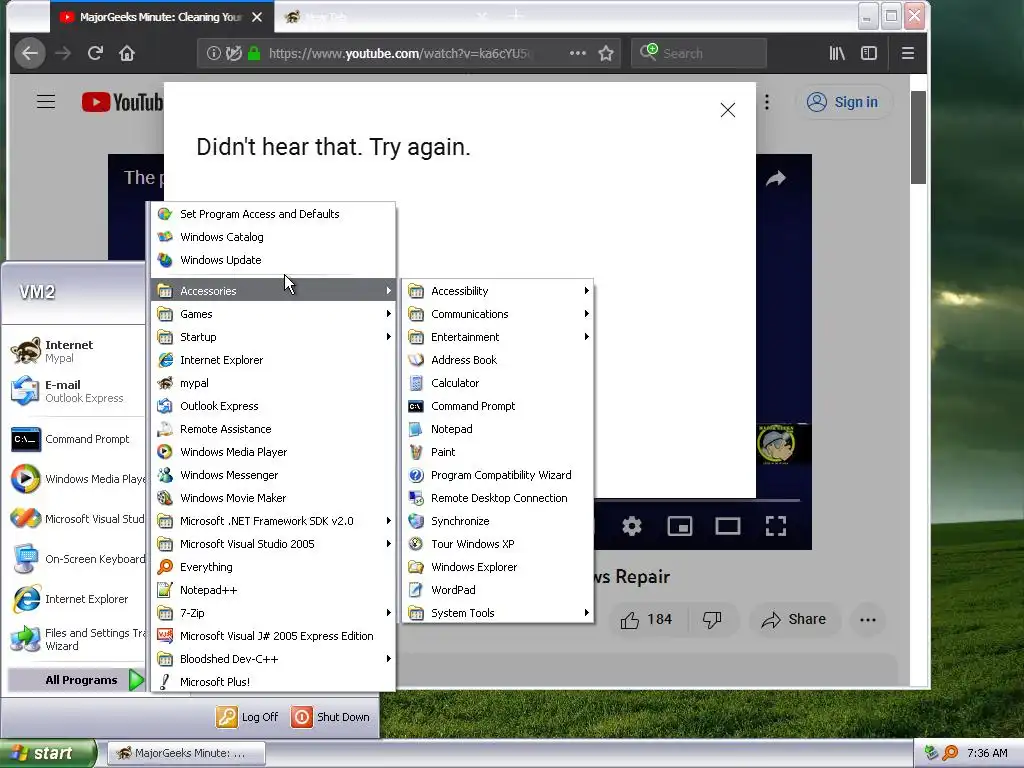Expand Entertainment submenu
1024x768 pixels.
pyautogui.click(x=497, y=337)
